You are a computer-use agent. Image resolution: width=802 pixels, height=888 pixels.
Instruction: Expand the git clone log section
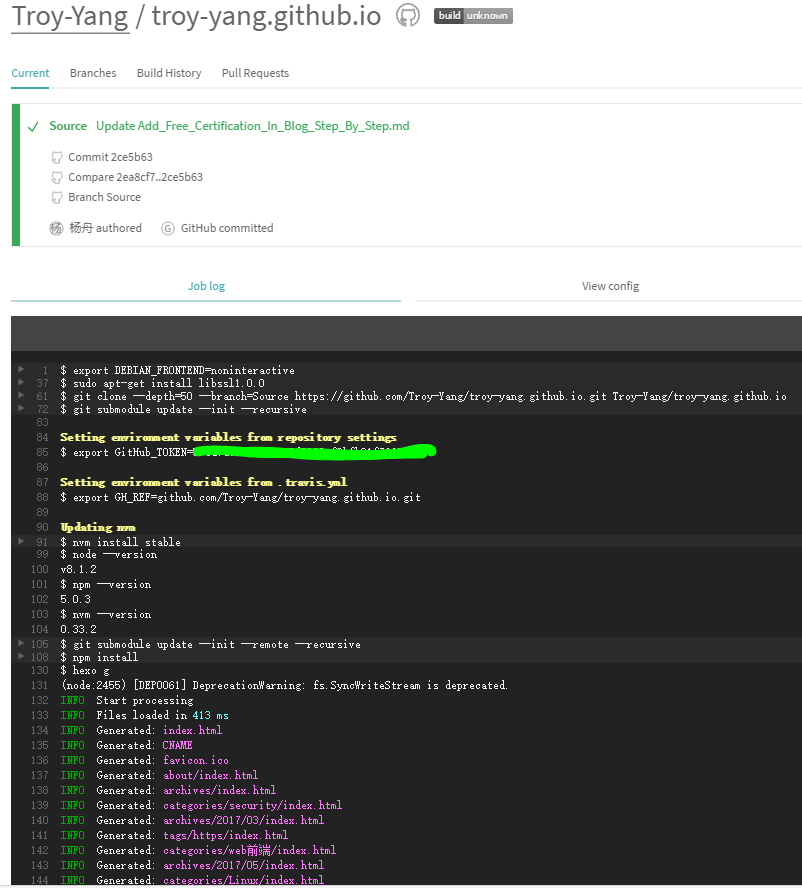click(22, 396)
